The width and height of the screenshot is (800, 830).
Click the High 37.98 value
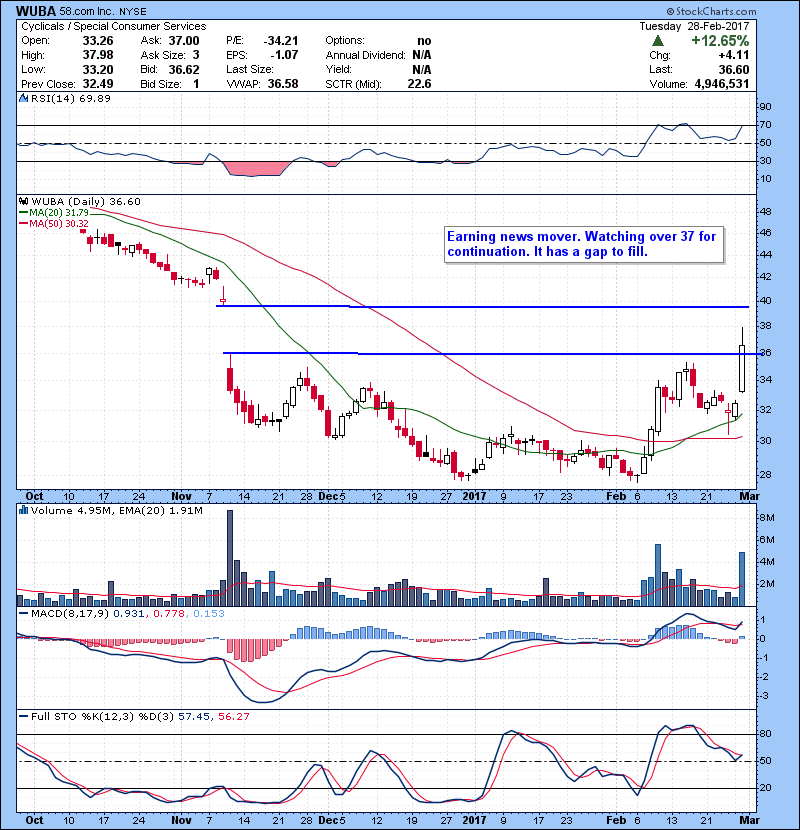point(98,55)
